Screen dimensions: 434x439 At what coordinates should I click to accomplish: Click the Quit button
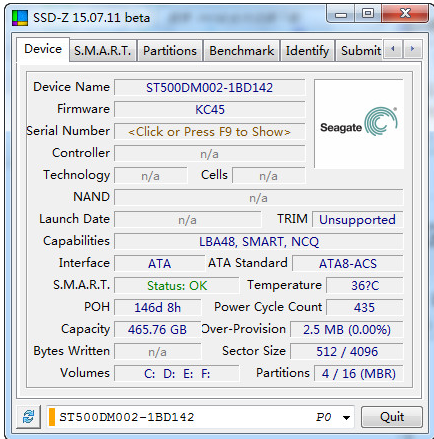[392, 417]
